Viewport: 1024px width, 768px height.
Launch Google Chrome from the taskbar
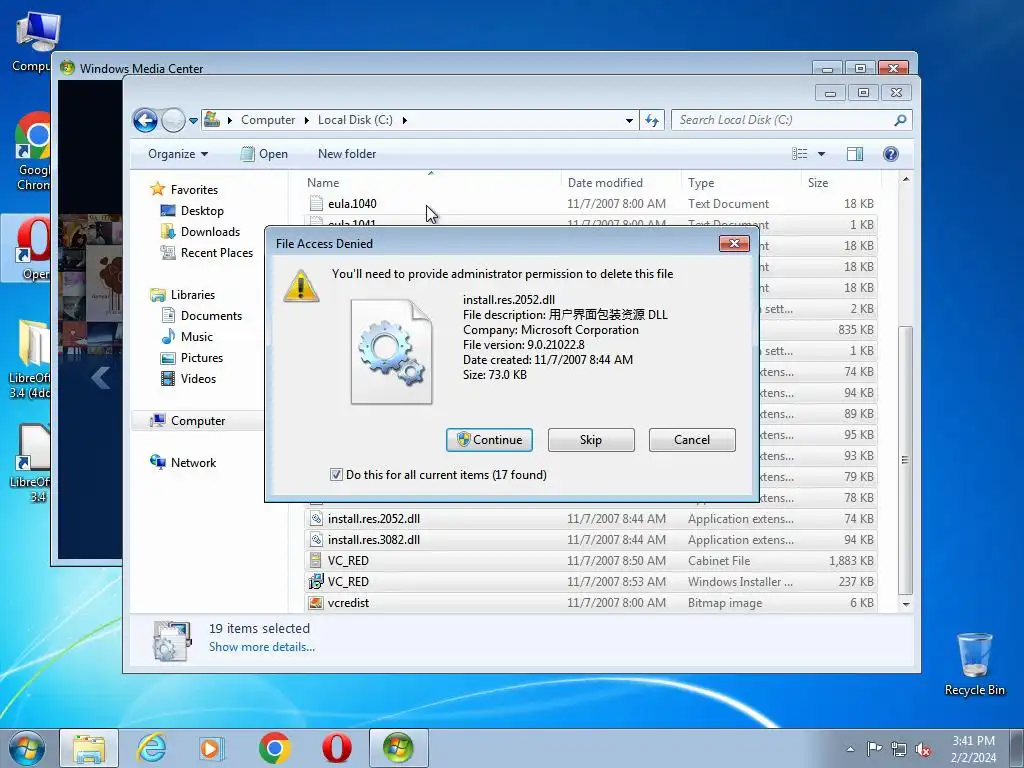pos(274,748)
